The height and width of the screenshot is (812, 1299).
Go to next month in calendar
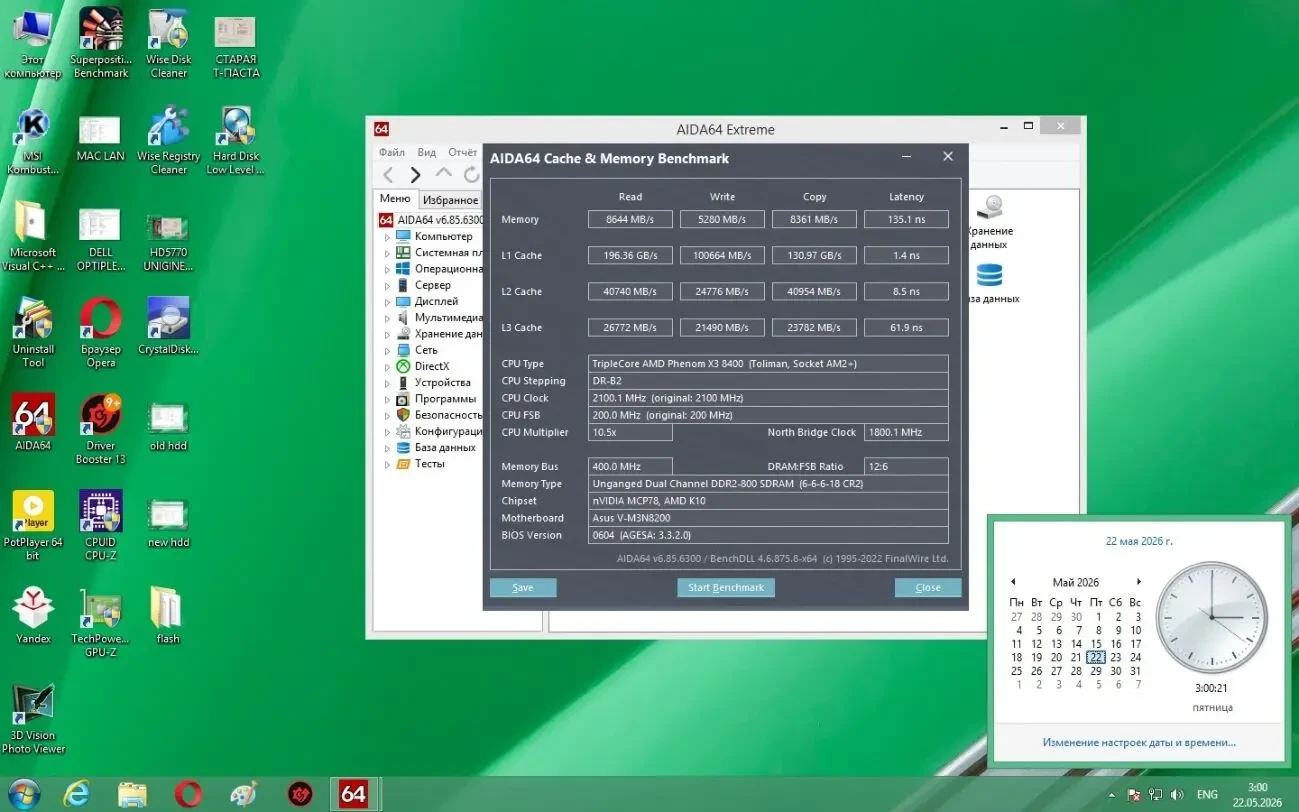(1138, 582)
